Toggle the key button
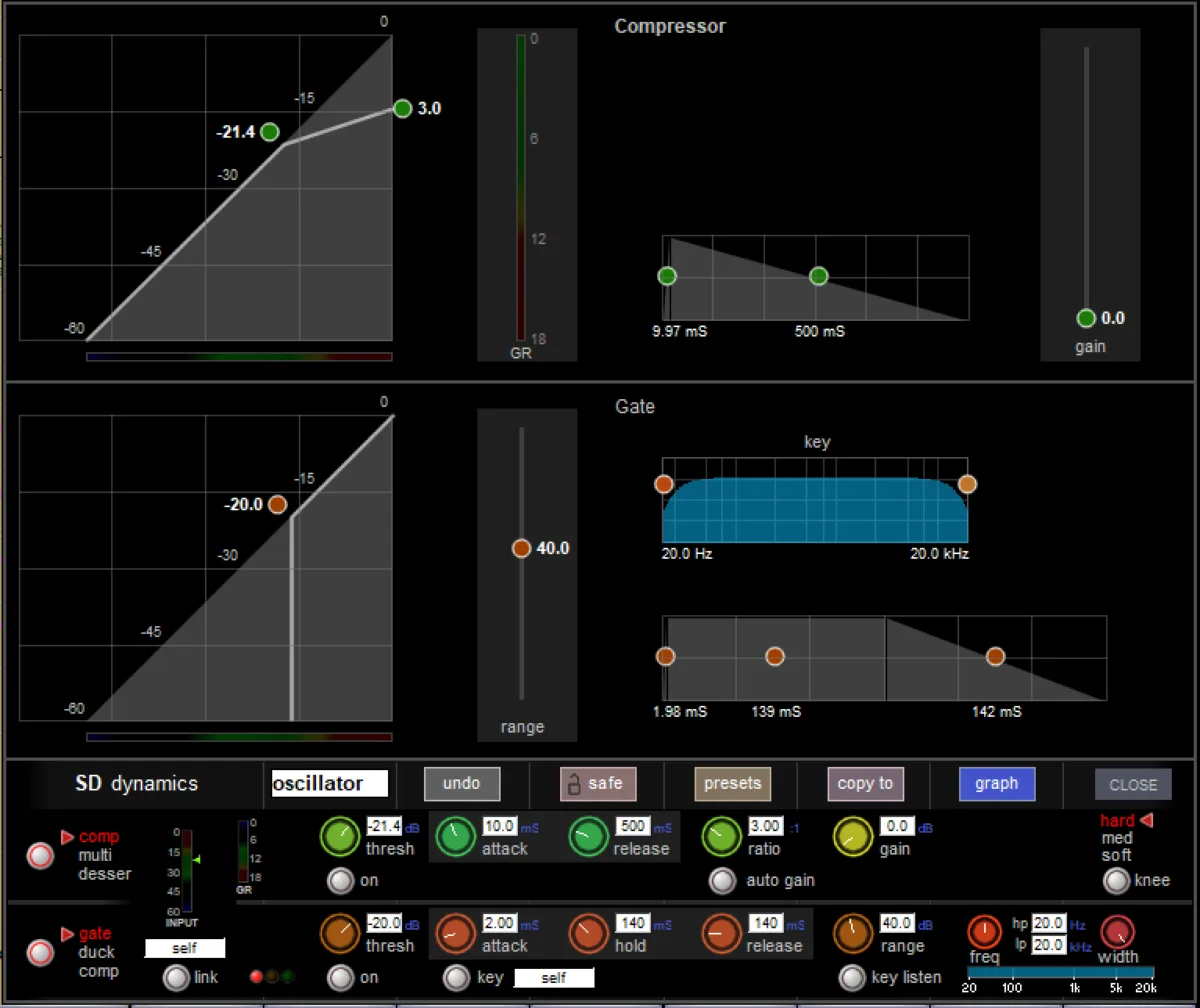Image resolution: width=1200 pixels, height=1008 pixels. tap(457, 977)
